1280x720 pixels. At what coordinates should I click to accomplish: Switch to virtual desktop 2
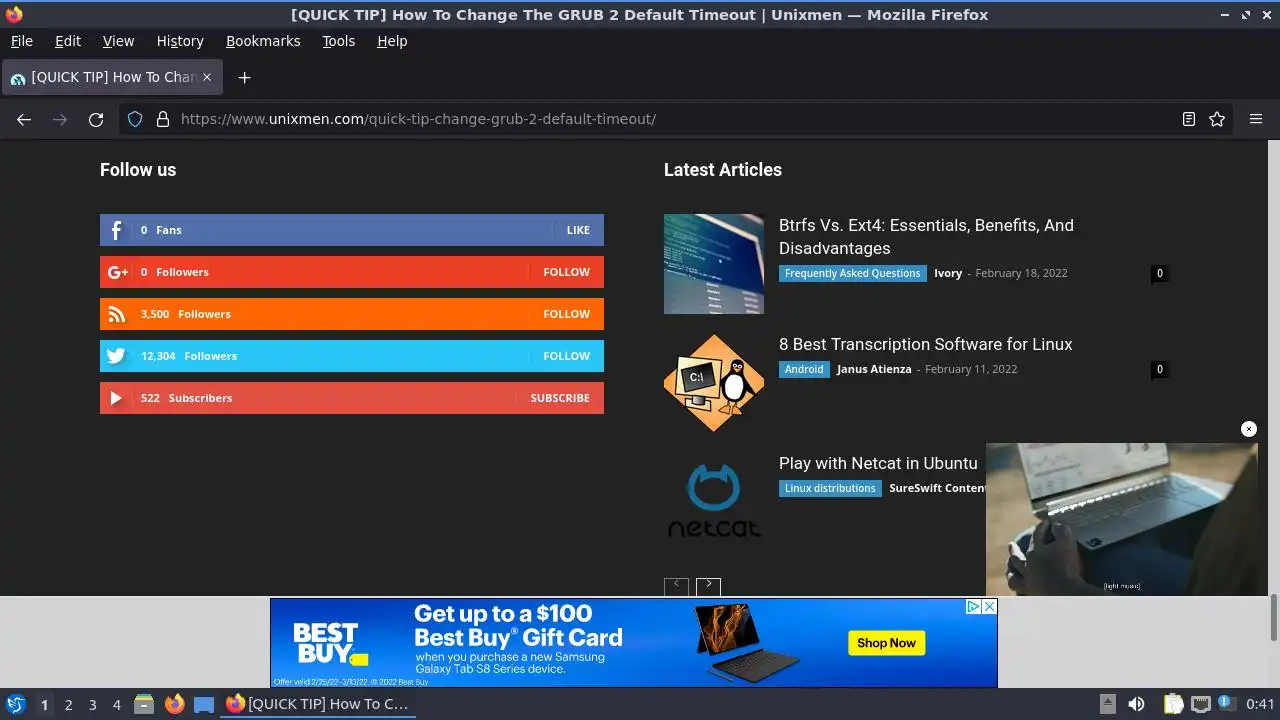coord(68,704)
